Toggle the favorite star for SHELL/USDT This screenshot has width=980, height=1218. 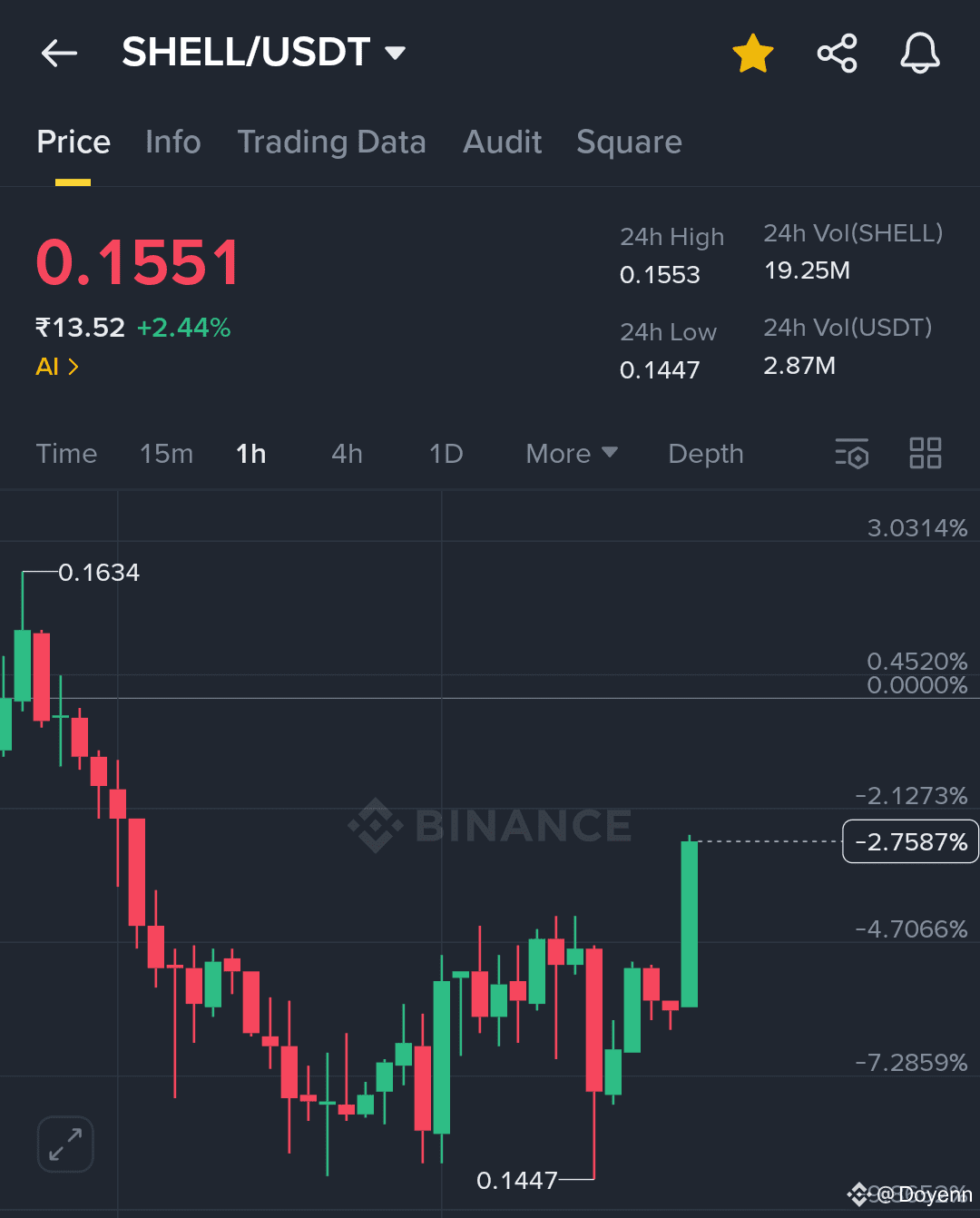pyautogui.click(x=753, y=54)
